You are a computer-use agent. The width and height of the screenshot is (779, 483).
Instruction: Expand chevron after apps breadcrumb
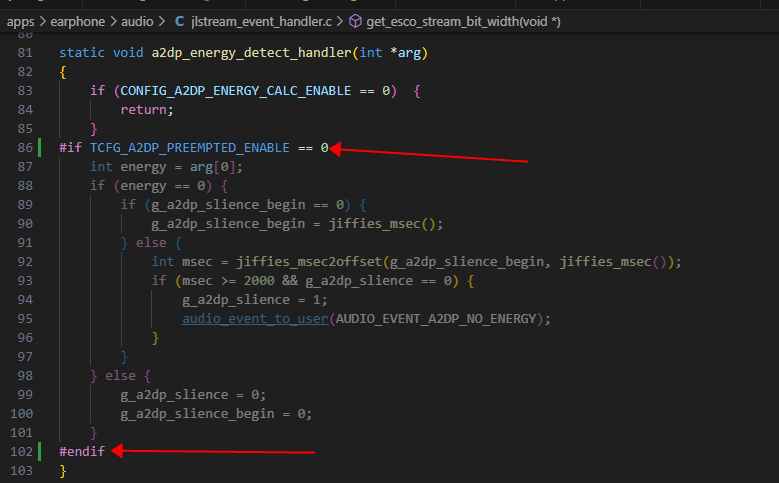(x=42, y=22)
